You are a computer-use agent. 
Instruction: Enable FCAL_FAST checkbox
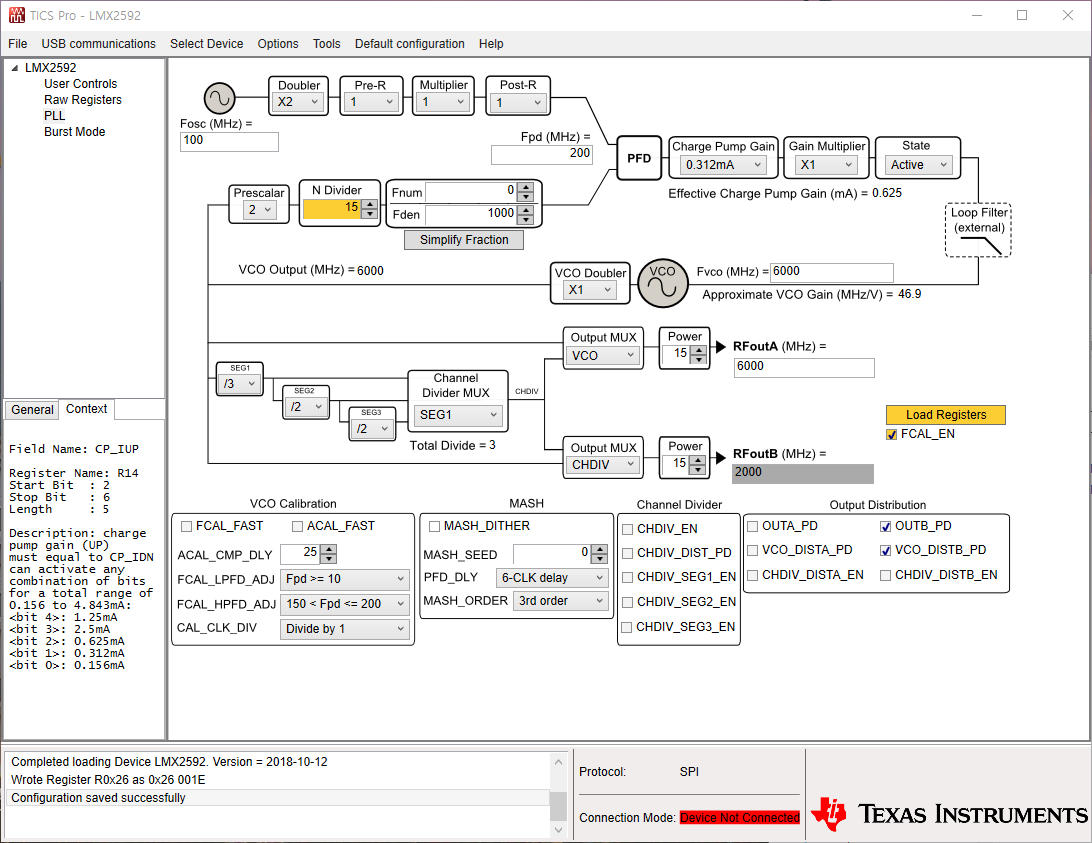pos(187,526)
